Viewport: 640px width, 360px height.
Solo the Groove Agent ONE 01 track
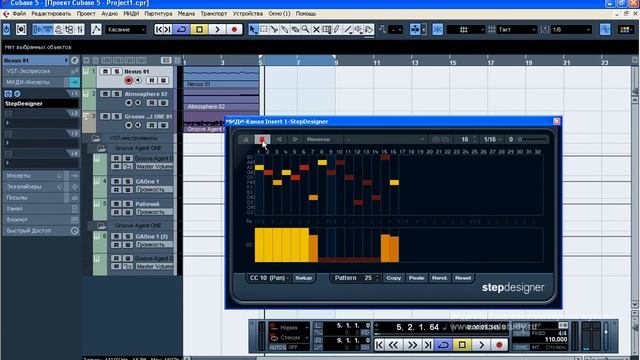pyautogui.click(x=116, y=116)
